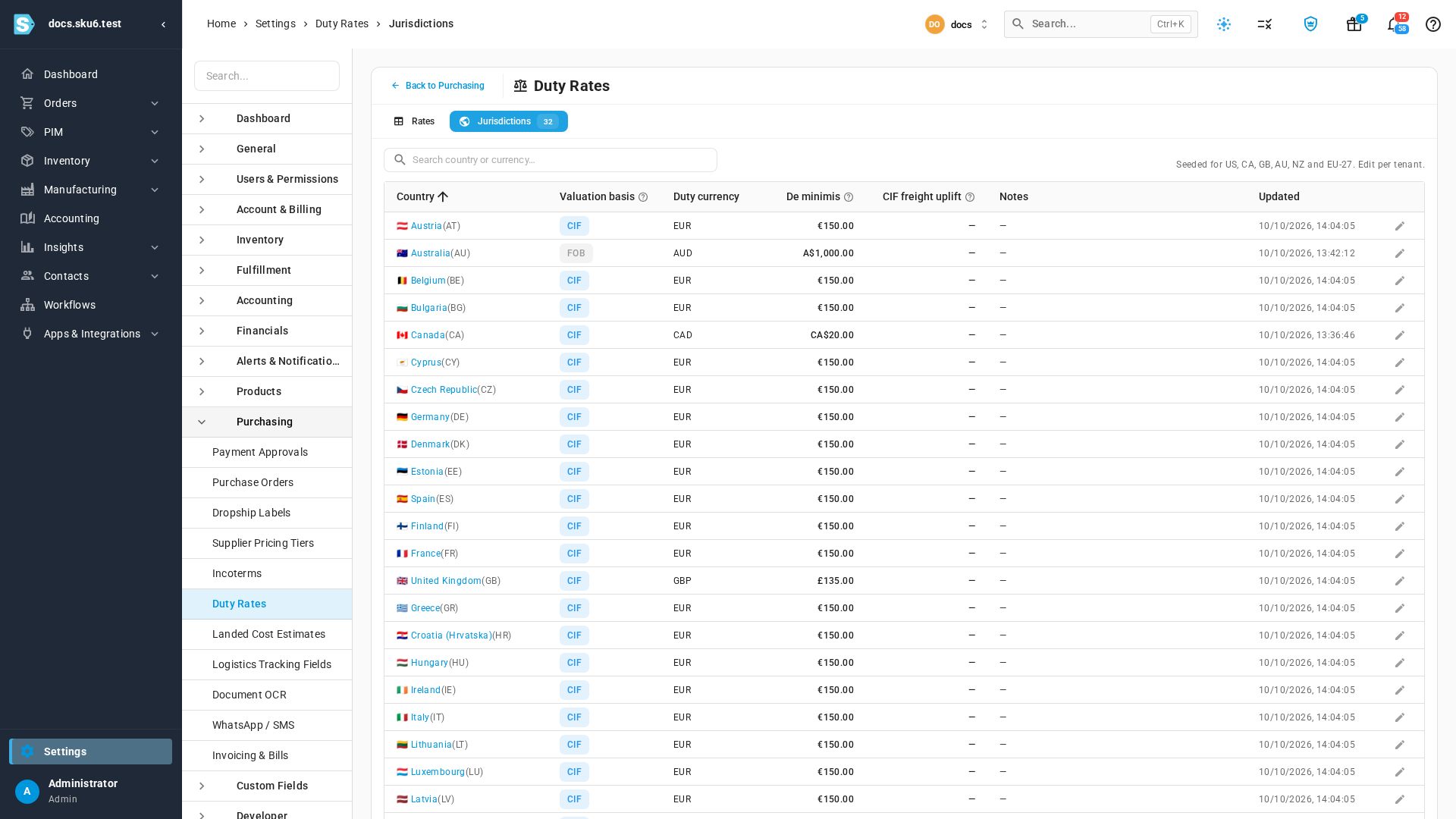Collapse the left sidebar with the chevron
Image resolution: width=1456 pixels, height=819 pixels.
[163, 24]
